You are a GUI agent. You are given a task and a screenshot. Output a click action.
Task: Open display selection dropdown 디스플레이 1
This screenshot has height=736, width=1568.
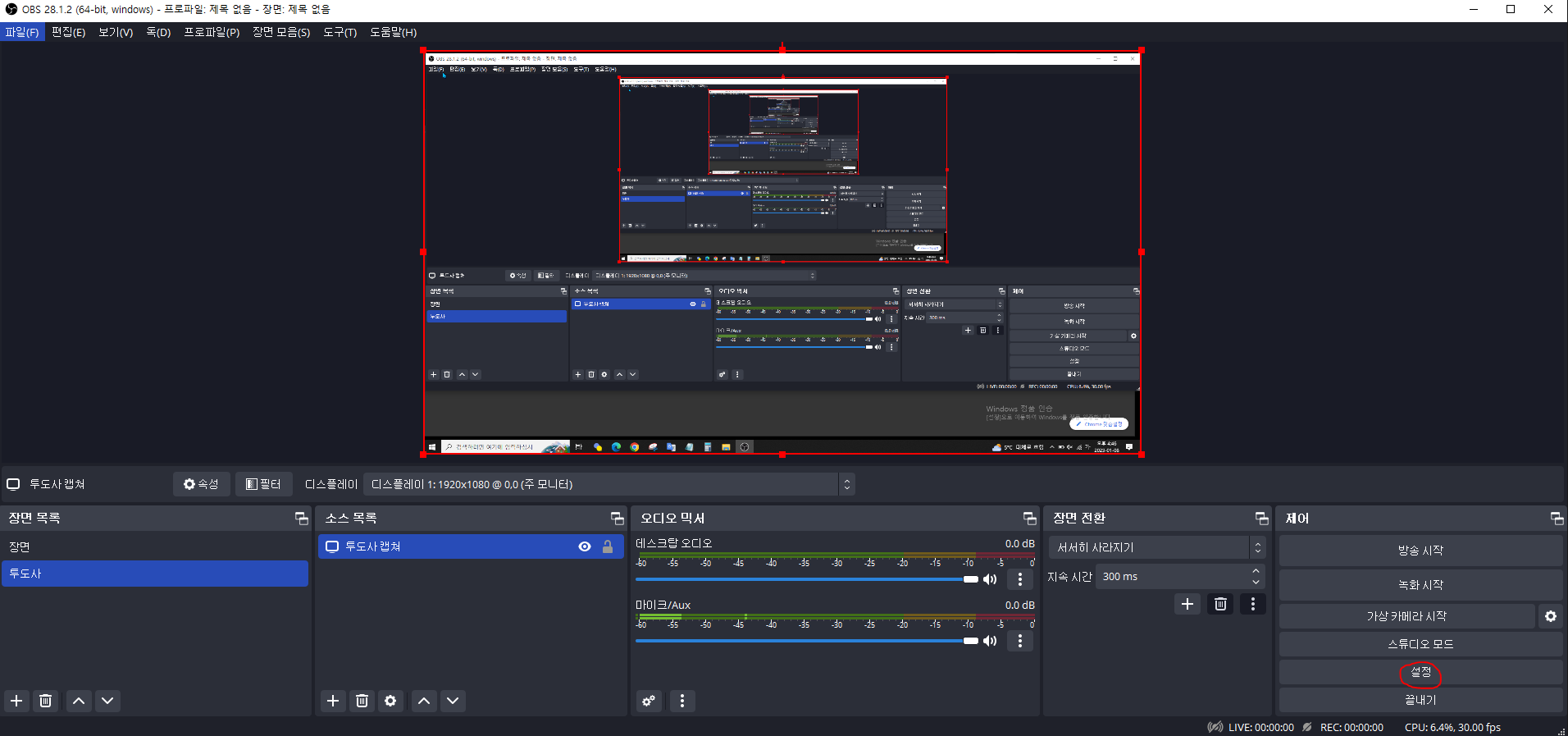(609, 484)
